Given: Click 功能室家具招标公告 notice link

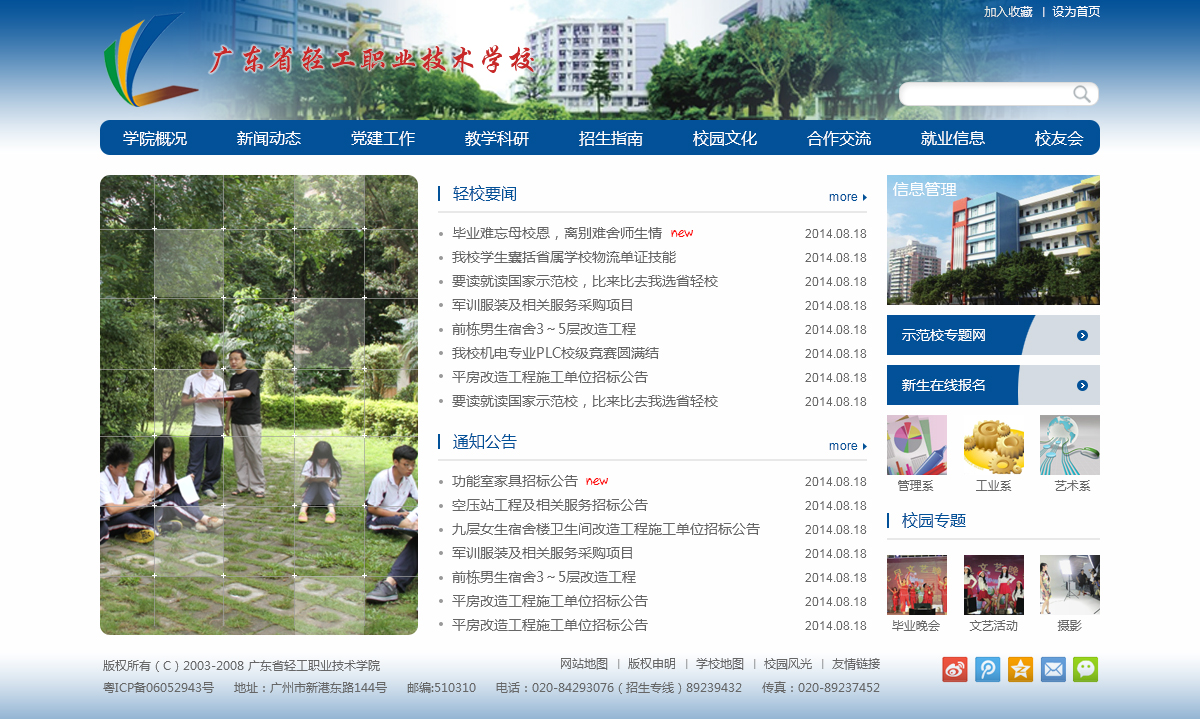Looking at the screenshot, I should 515,481.
